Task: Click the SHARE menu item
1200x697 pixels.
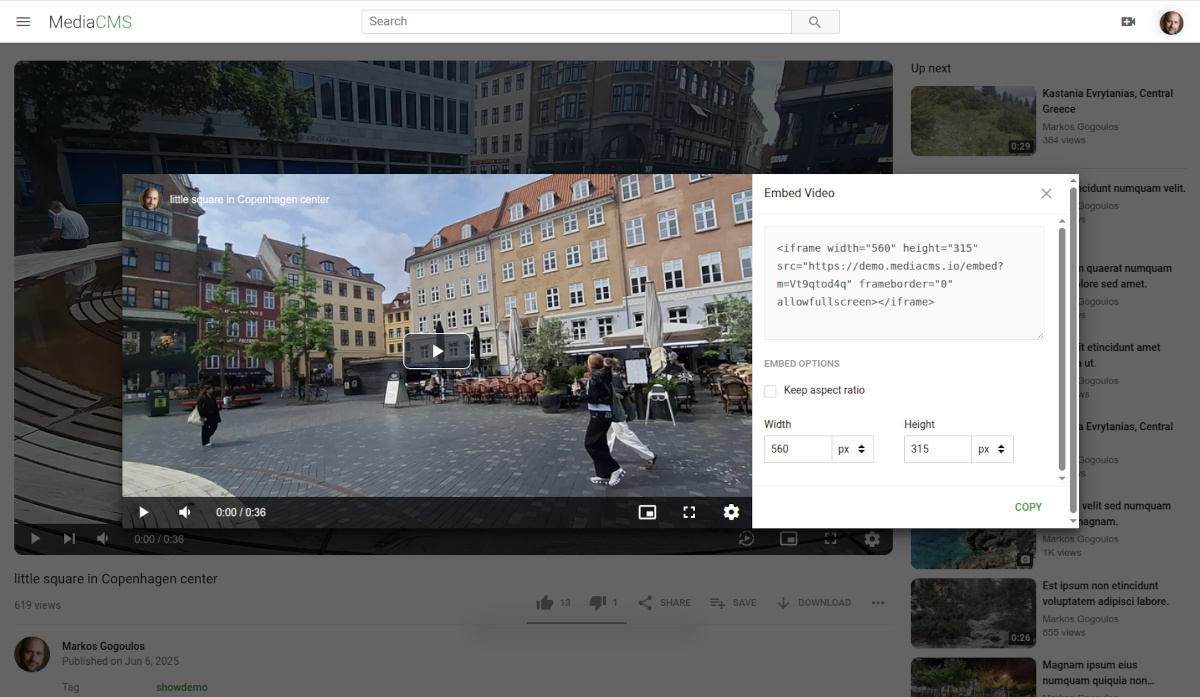Action: click(x=664, y=602)
